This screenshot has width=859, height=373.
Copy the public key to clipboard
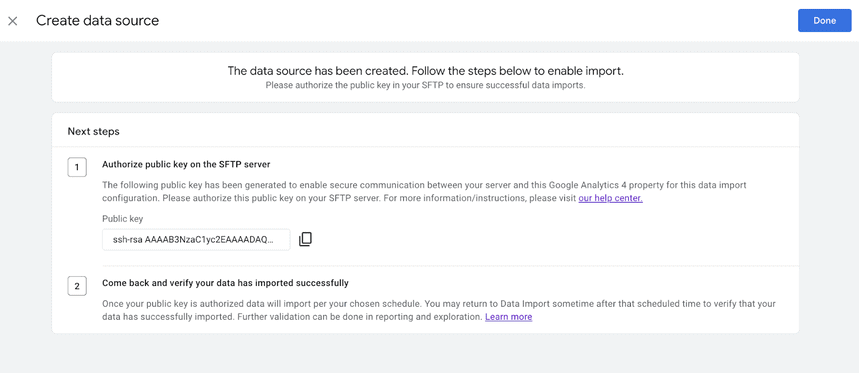305,239
